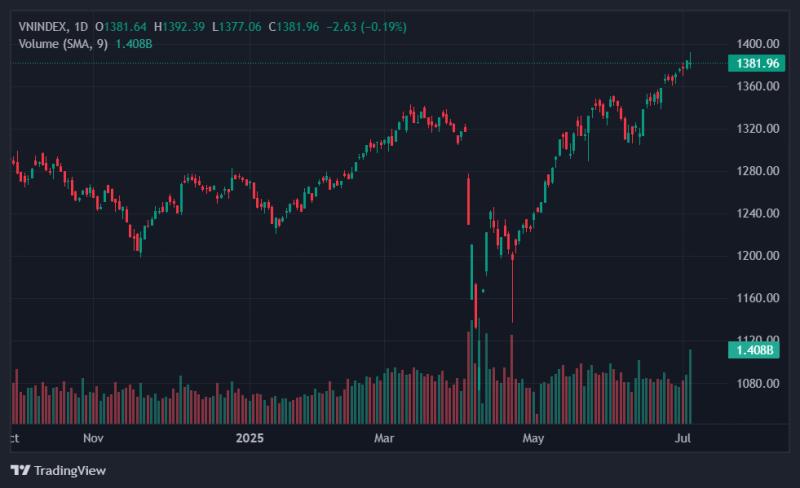Click the 1360.00 price axis label

click(758, 86)
